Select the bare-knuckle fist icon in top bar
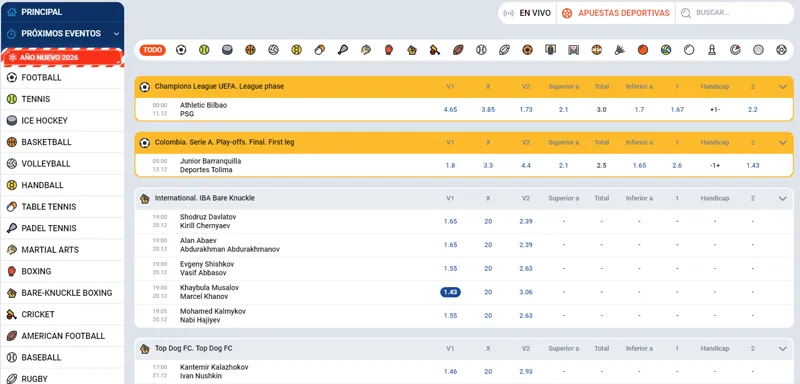Screen dimensions: 800x384 click(412, 50)
